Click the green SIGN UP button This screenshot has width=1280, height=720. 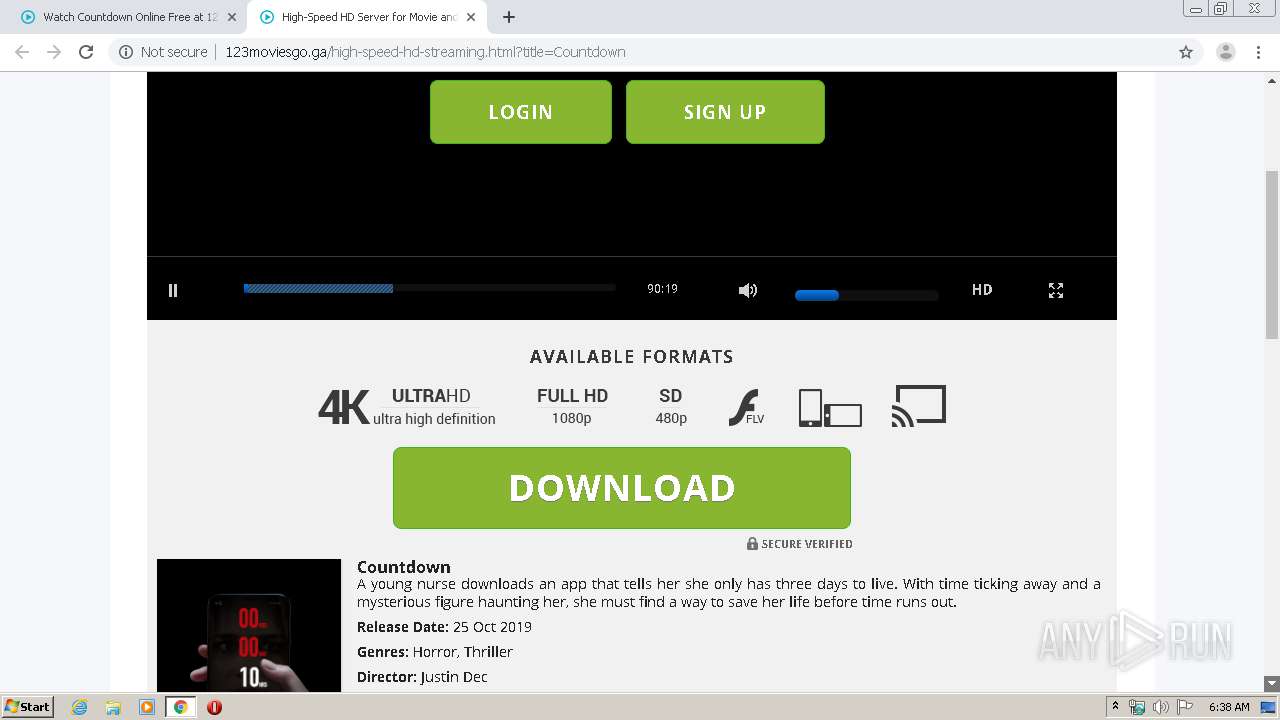pos(725,112)
